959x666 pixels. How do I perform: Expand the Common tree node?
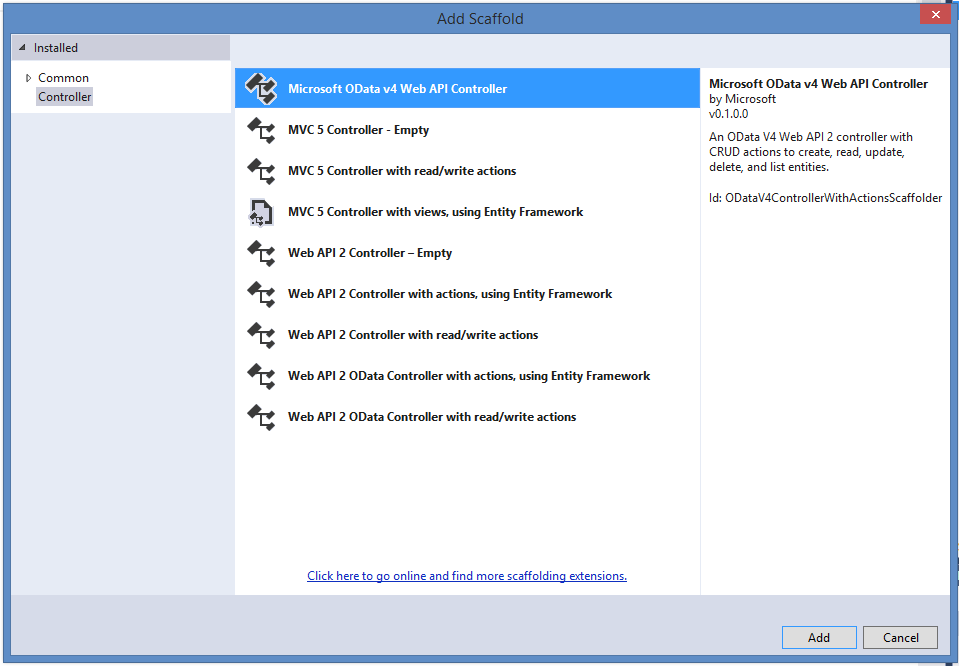[28, 78]
